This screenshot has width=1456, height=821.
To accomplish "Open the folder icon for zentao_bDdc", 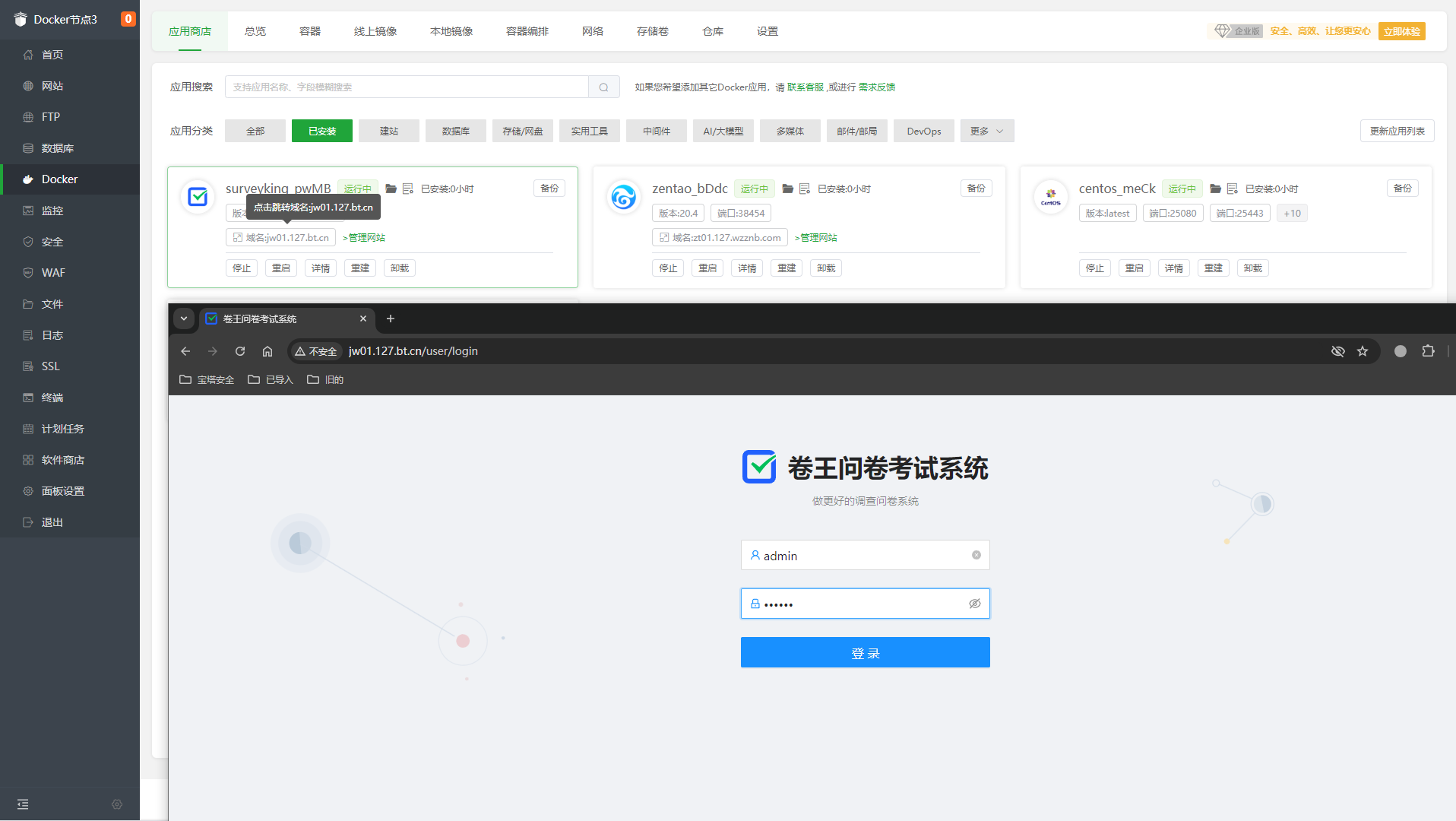I will click(788, 189).
